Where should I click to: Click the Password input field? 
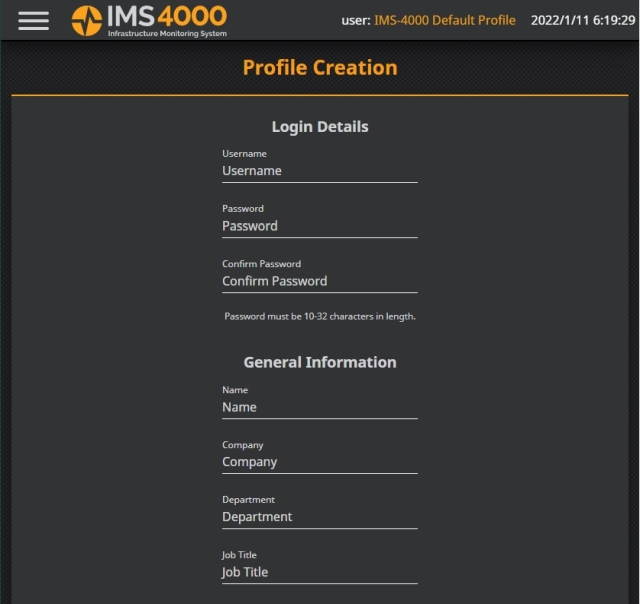pos(320,226)
